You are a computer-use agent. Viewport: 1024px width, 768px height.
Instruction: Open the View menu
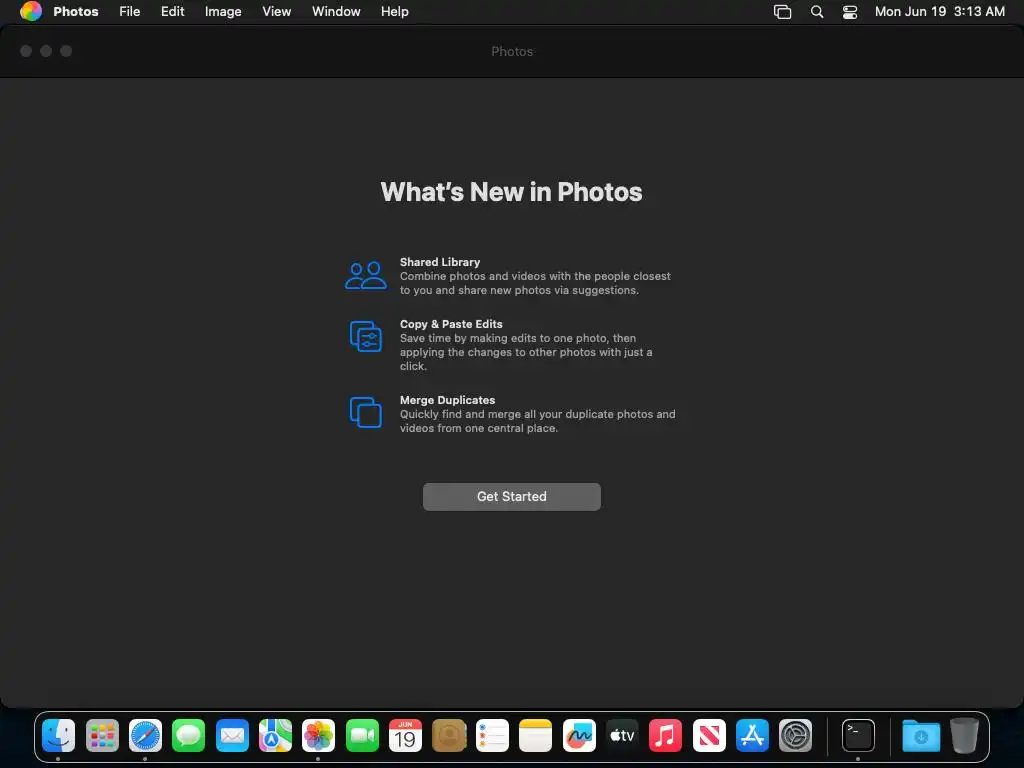tap(276, 11)
